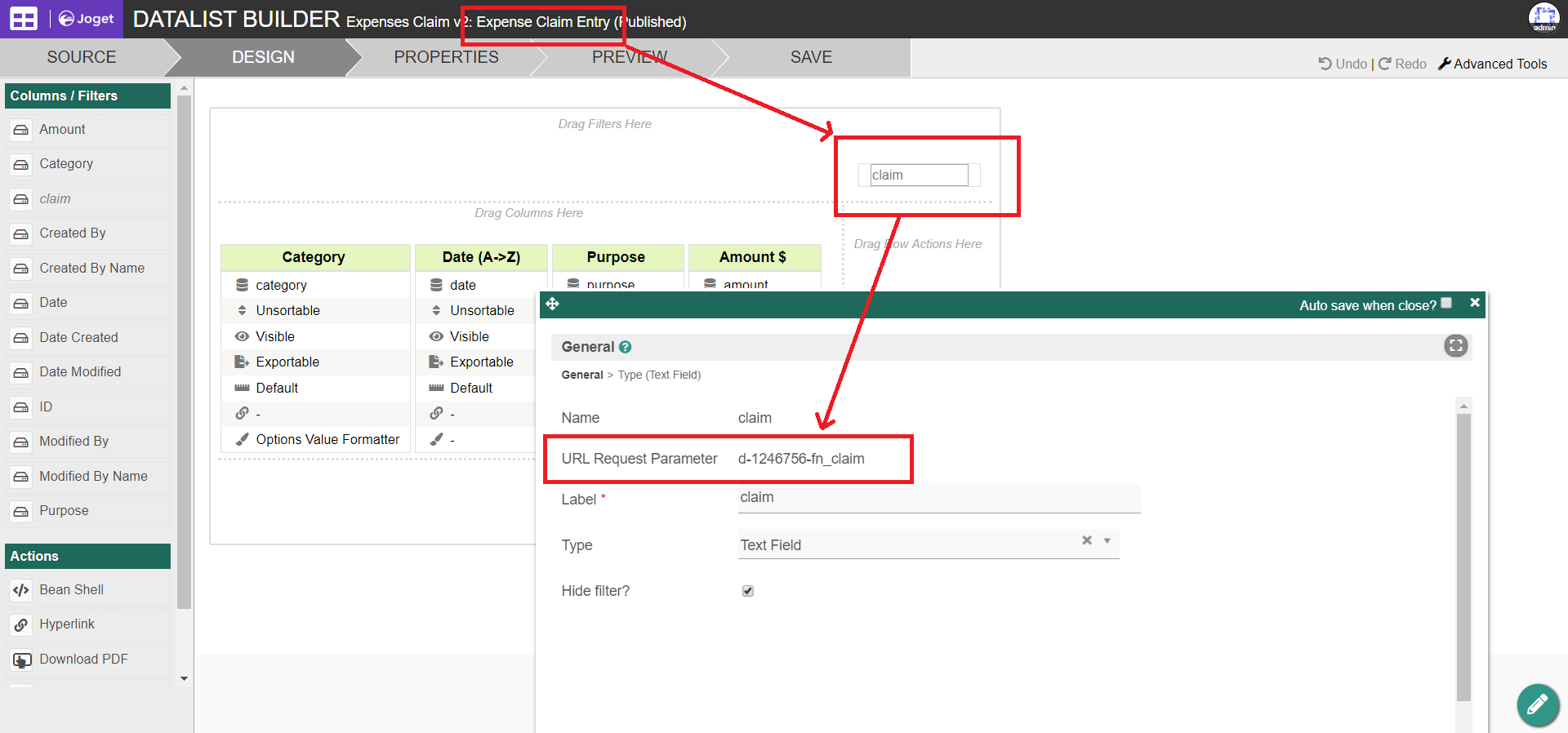Go to the SOURCE step tab
1568x733 pixels.
(82, 57)
